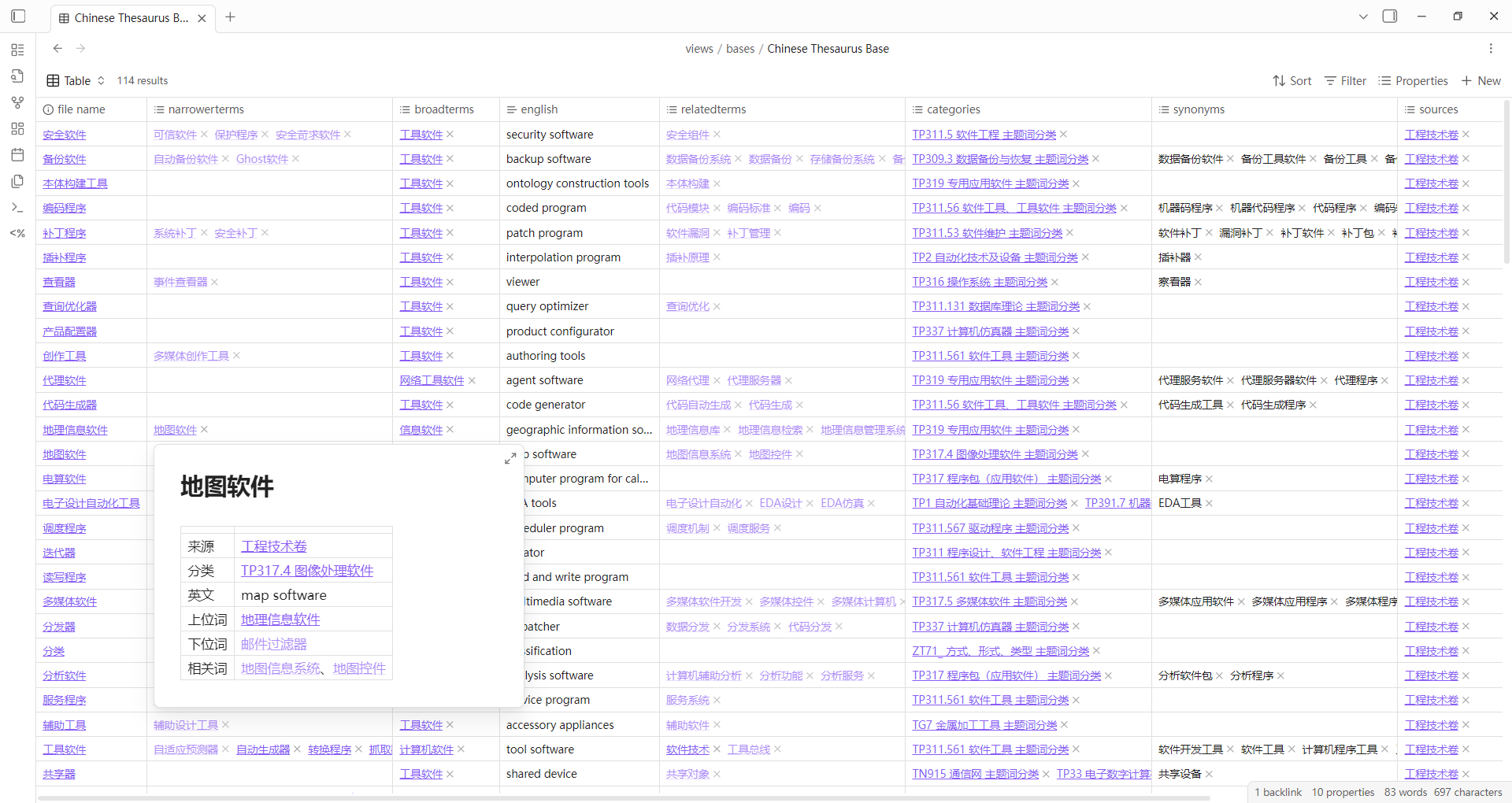This screenshot has height=803, width=1512.
Task: Open the three-dot more options menu
Action: 1491,49
